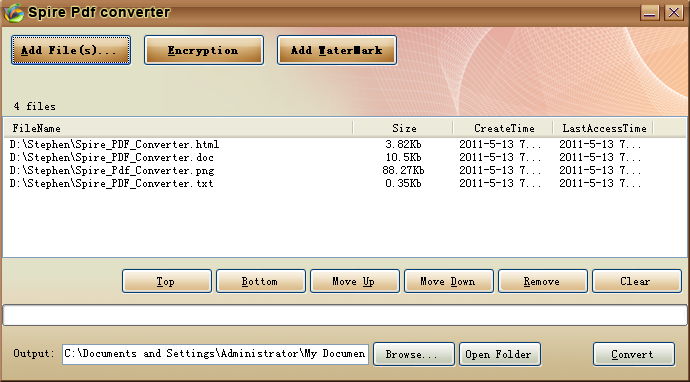Viewport: 690px width, 382px height.
Task: Click the LastAccessTime cell of the .txt row
Action: pyautogui.click(x=600, y=184)
